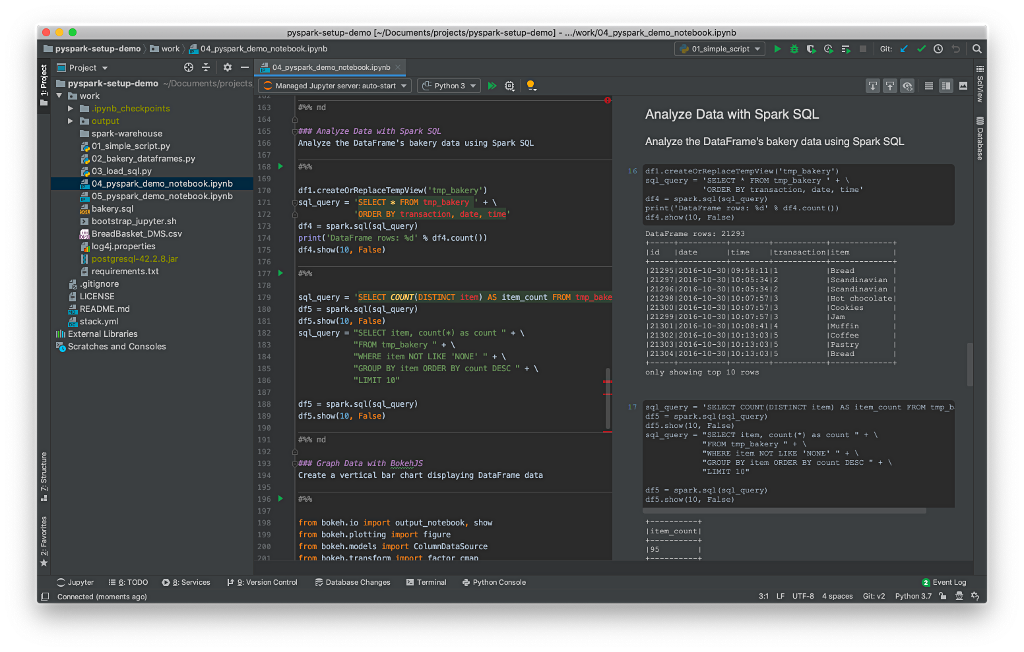Change UTF-8 file encoding in status bar

[x=803, y=596]
